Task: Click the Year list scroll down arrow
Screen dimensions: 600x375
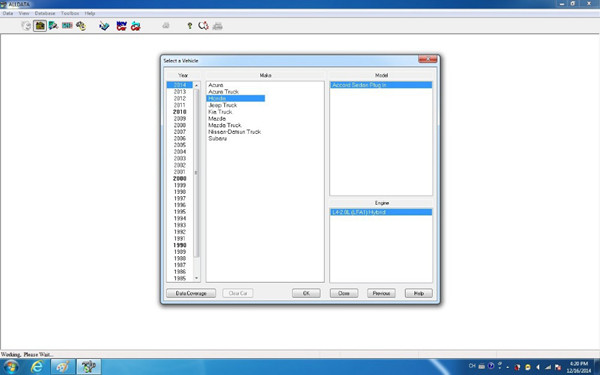Action: click(196, 278)
